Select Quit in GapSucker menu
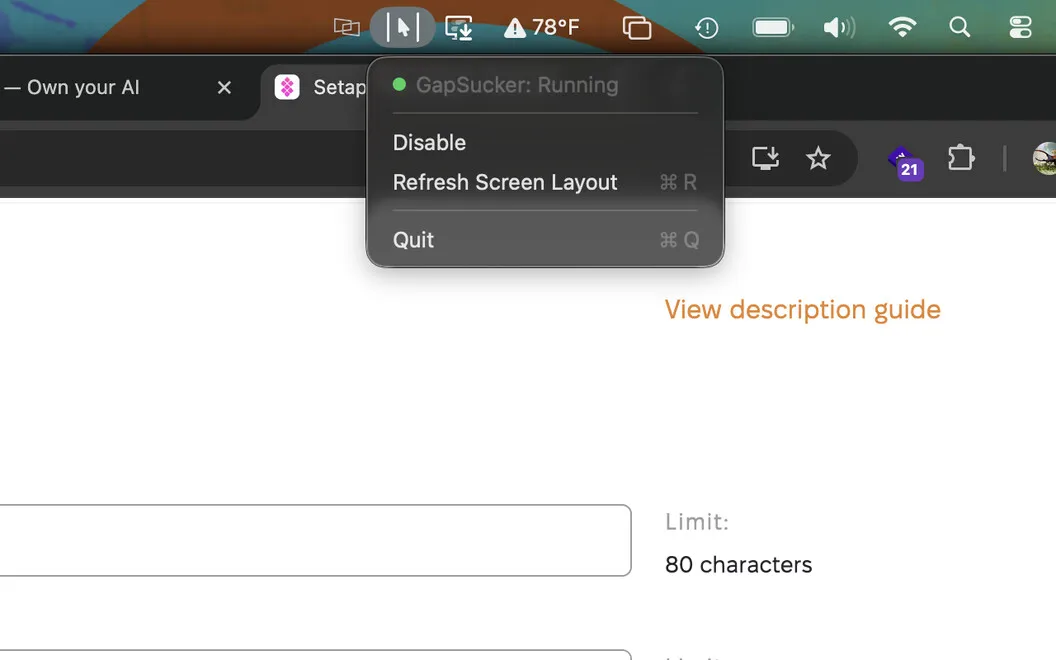Screen dimensions: 1056x660 pos(545,240)
